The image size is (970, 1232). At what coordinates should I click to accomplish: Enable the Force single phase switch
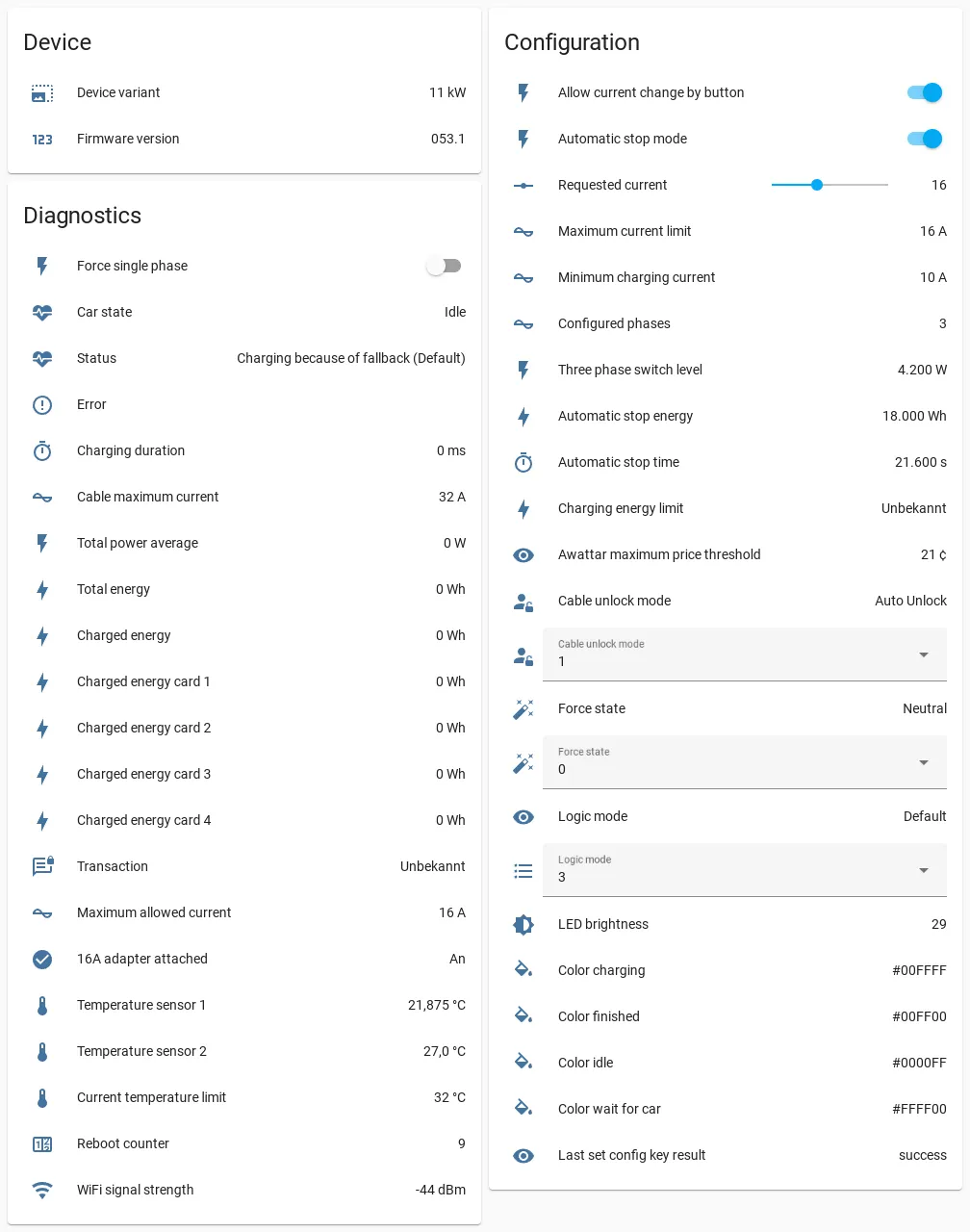(x=445, y=266)
